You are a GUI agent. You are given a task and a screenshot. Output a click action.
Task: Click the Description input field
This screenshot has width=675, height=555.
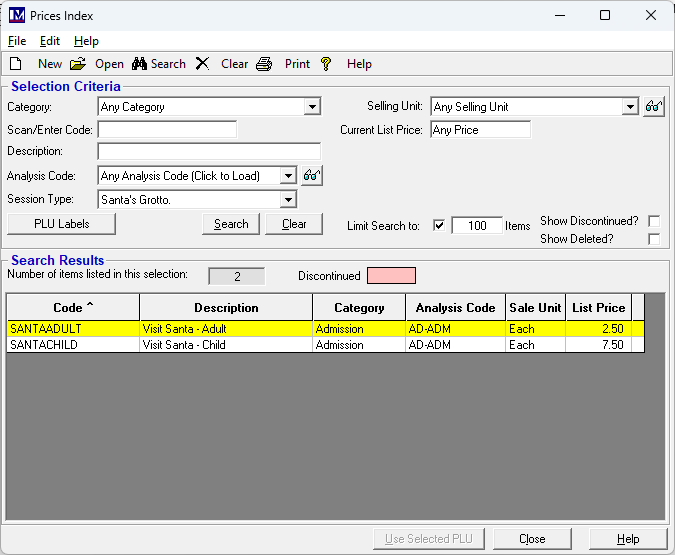(209, 151)
